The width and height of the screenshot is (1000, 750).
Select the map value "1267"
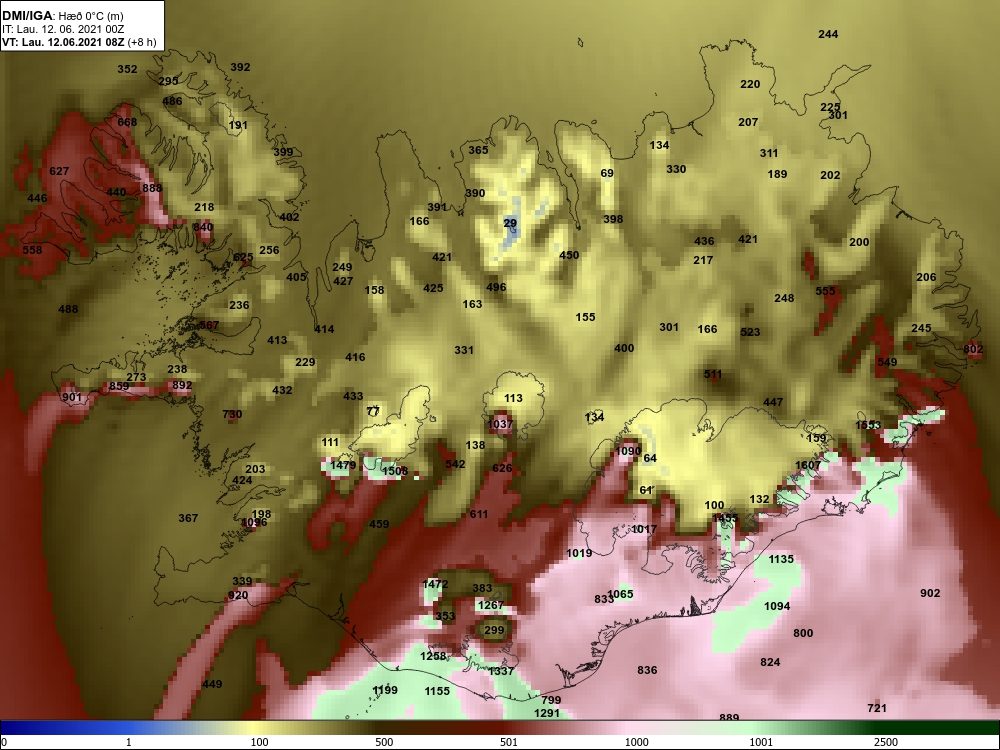(490, 605)
